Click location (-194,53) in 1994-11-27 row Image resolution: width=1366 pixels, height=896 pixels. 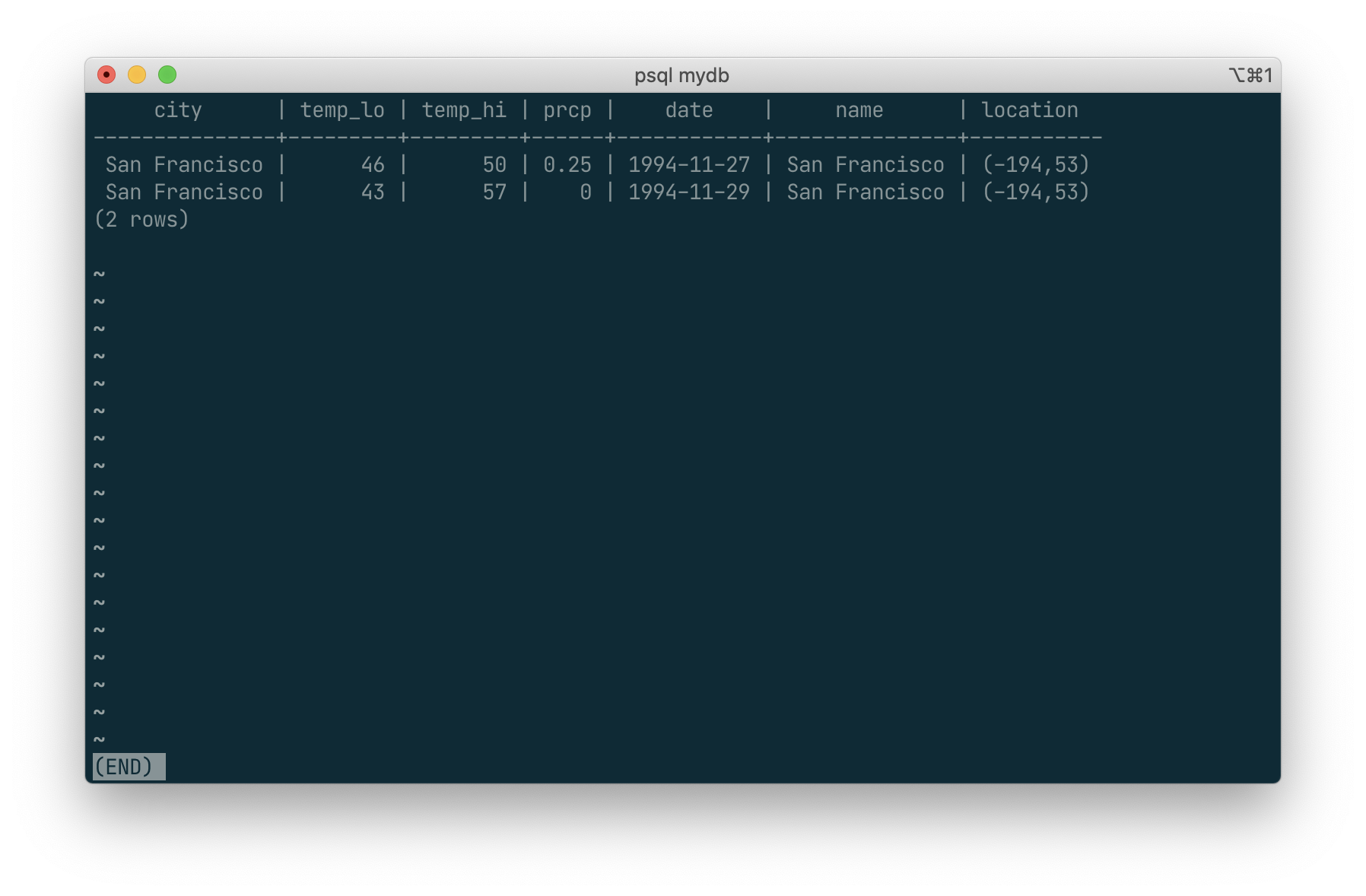pyautogui.click(x=1036, y=165)
